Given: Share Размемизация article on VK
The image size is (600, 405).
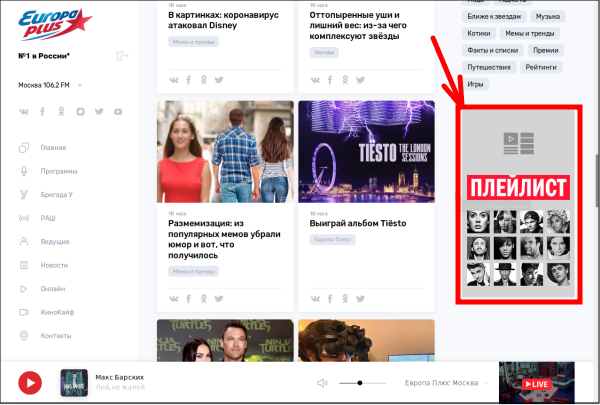Looking at the screenshot, I should 174,299.
